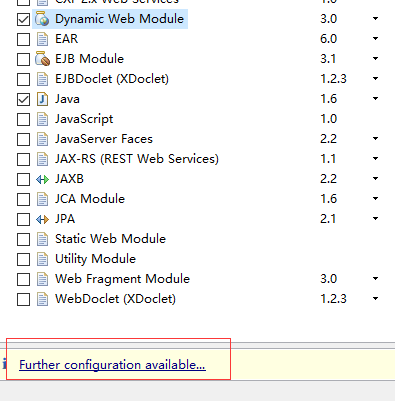Tick the WebDoclet (XDoclet) checkbox

23,299
